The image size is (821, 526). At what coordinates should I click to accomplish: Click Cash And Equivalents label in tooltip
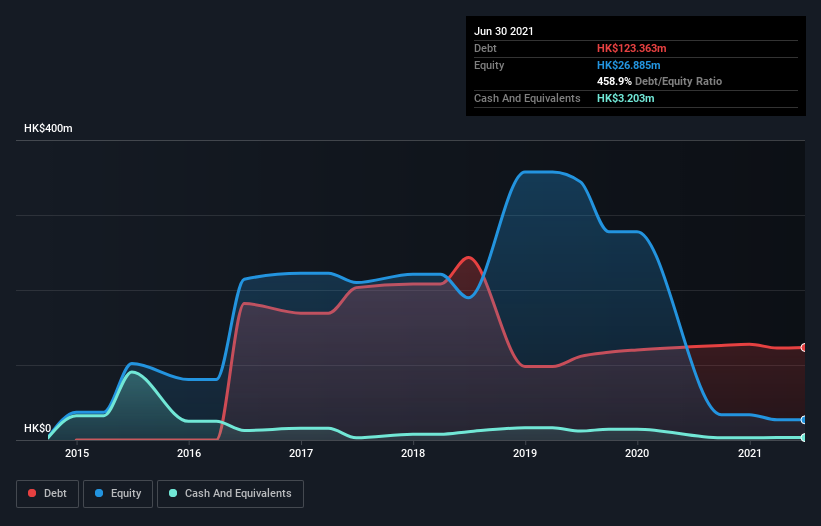(x=527, y=98)
